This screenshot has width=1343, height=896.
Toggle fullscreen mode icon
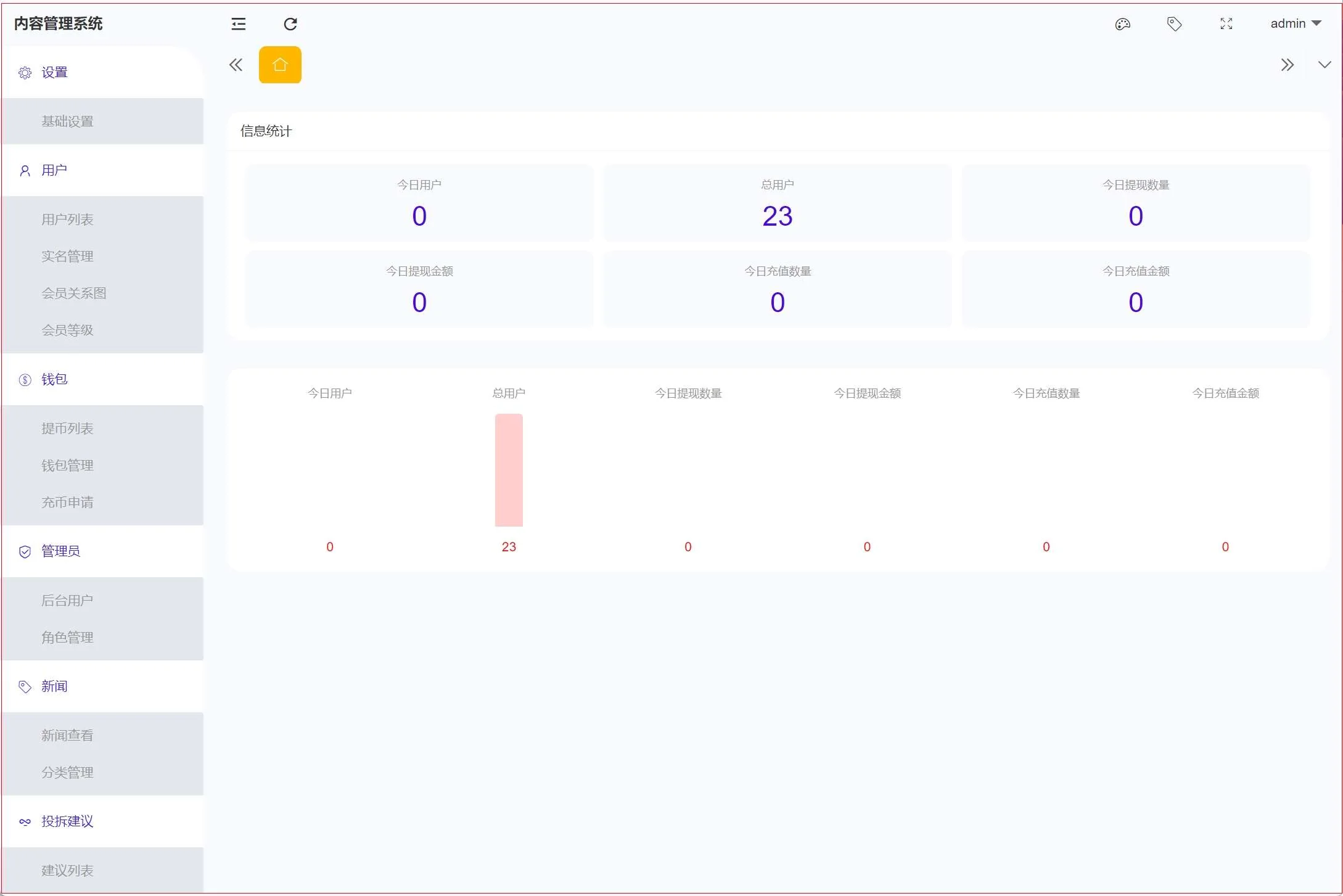[1226, 24]
